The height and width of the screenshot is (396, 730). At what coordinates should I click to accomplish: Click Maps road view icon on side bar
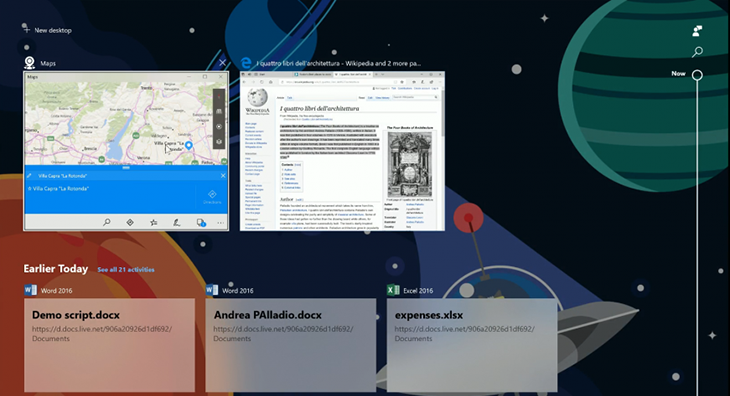coord(219,112)
